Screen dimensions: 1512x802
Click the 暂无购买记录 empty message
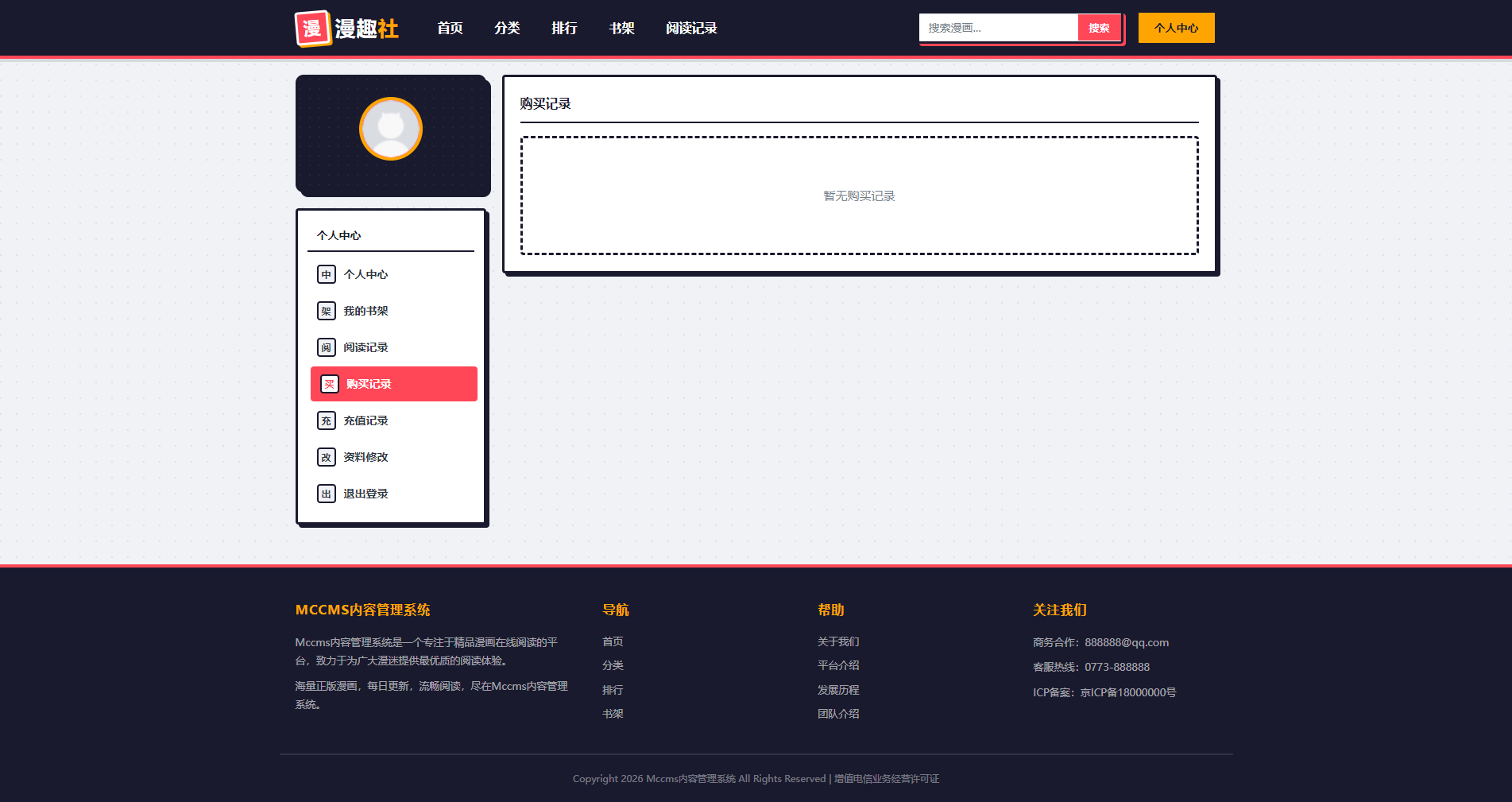[x=859, y=196]
